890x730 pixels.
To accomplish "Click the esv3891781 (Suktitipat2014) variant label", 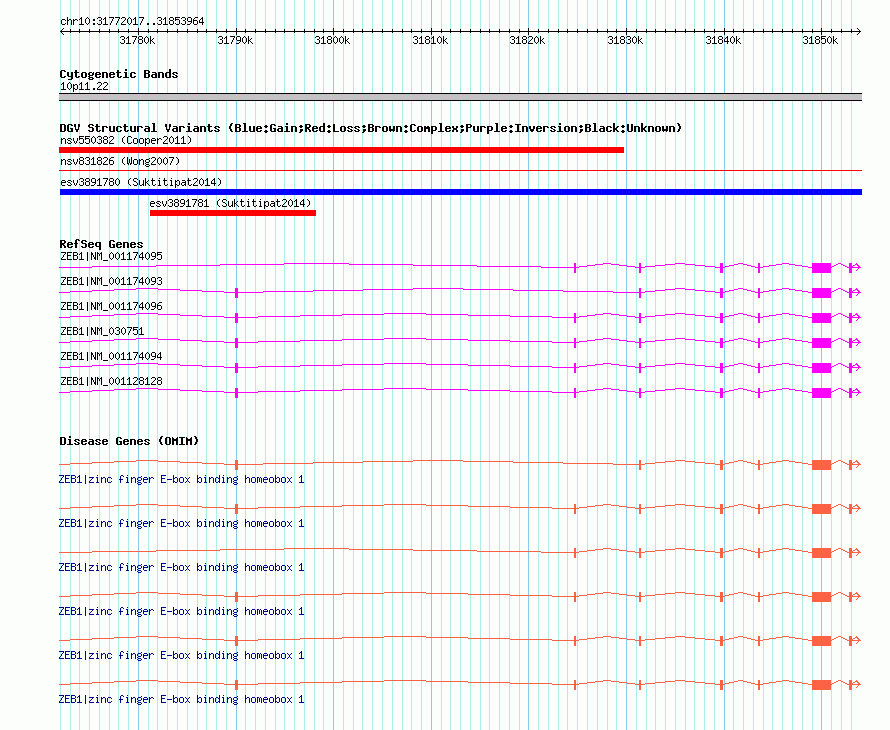I will pyautogui.click(x=231, y=203).
